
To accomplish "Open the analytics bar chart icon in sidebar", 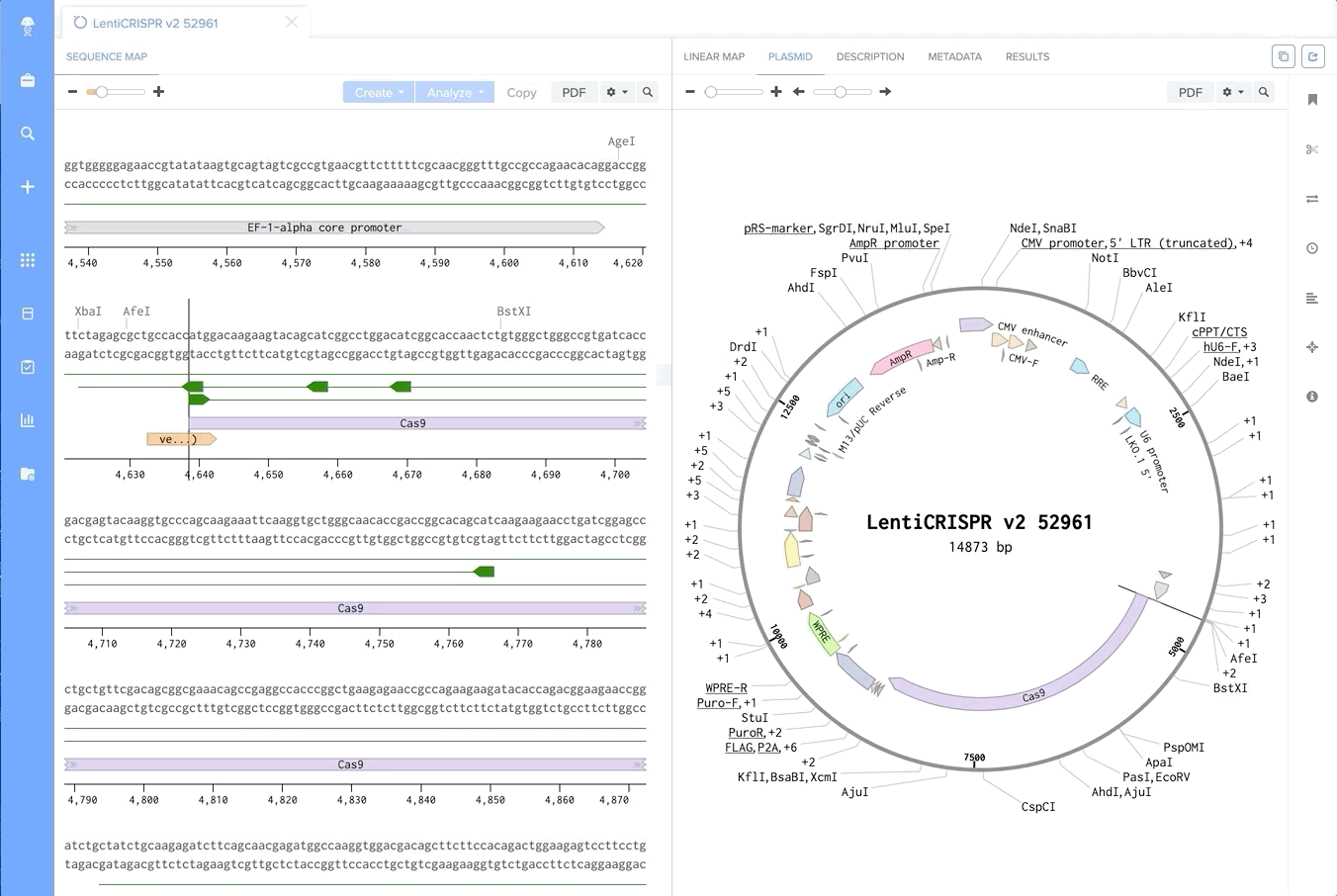I will click(28, 420).
